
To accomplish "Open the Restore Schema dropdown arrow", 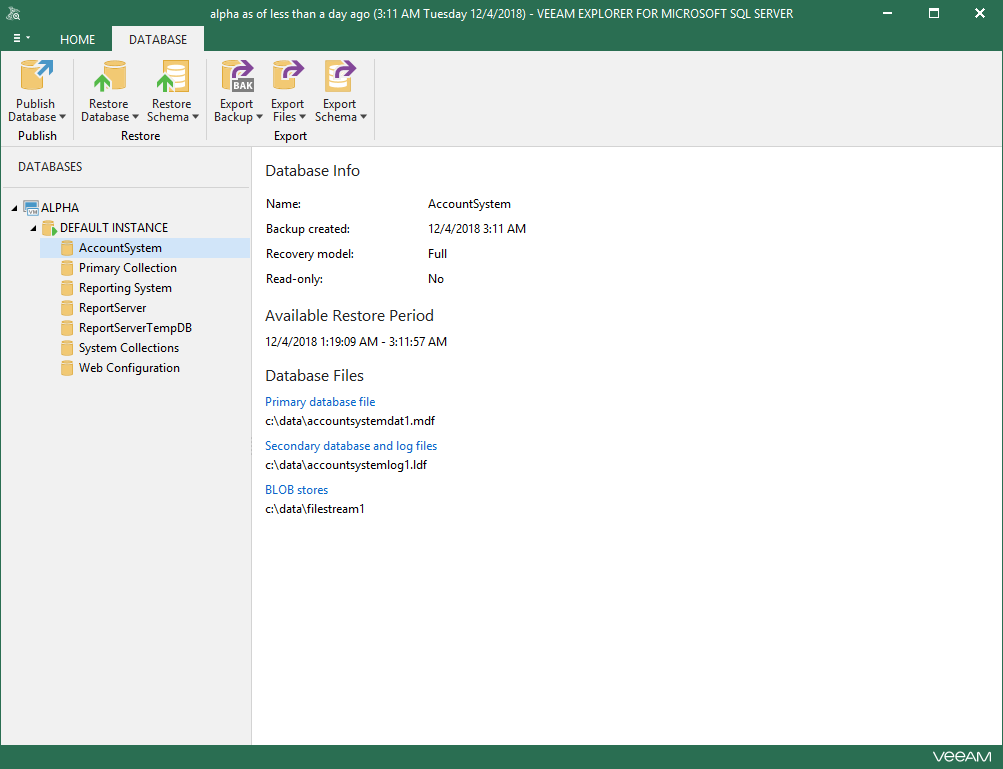I will coord(196,117).
